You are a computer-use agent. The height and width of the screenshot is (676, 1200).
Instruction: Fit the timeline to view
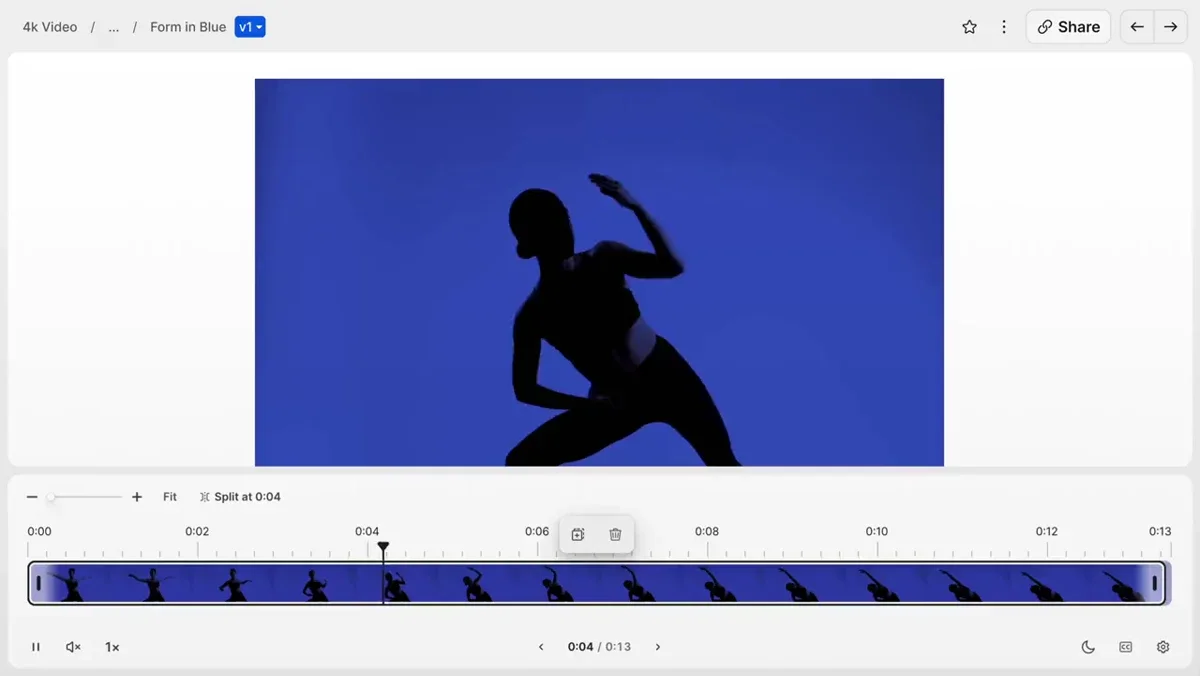coord(170,497)
